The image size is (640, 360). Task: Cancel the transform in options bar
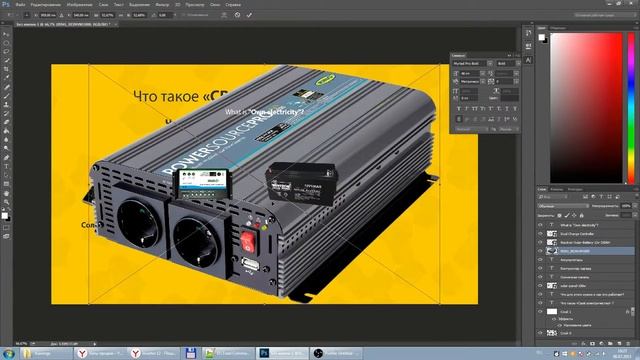coord(238,15)
